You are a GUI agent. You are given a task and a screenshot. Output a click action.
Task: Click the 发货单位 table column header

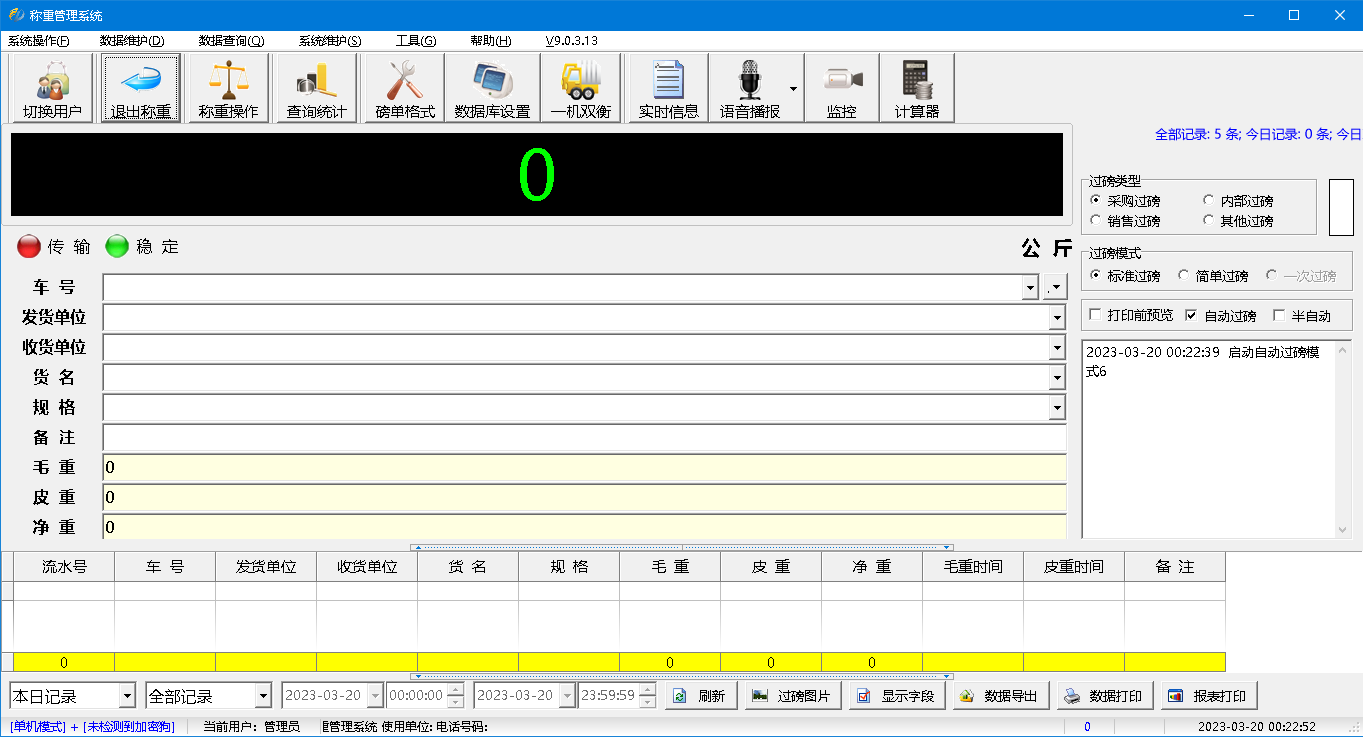(x=266, y=567)
